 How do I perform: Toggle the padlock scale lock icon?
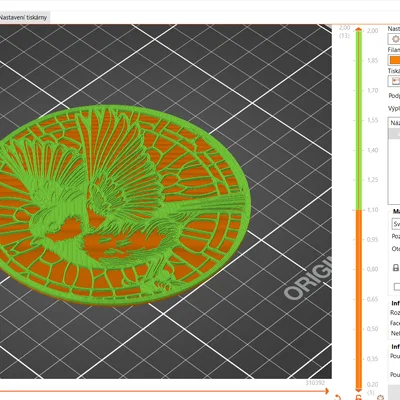pyautogui.click(x=396, y=267)
